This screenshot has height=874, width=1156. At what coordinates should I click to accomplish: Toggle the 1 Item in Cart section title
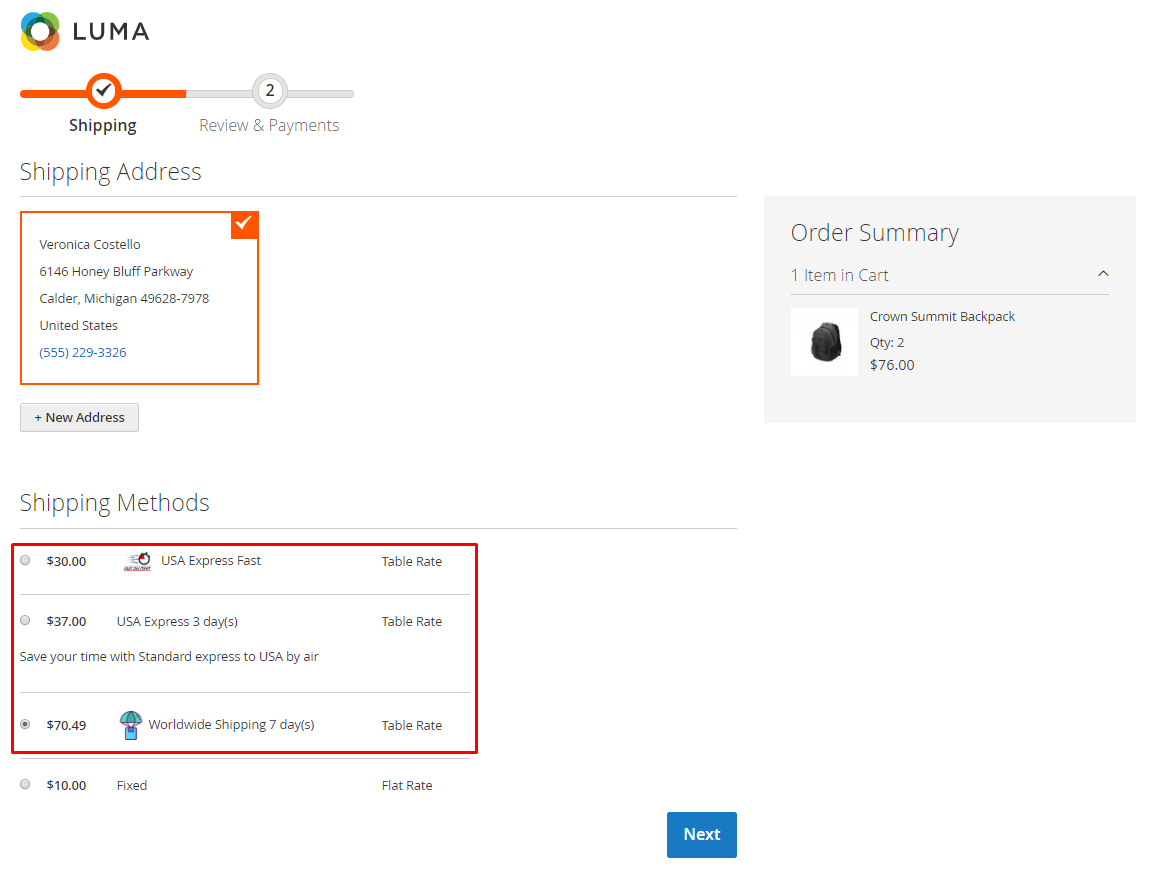[839, 275]
